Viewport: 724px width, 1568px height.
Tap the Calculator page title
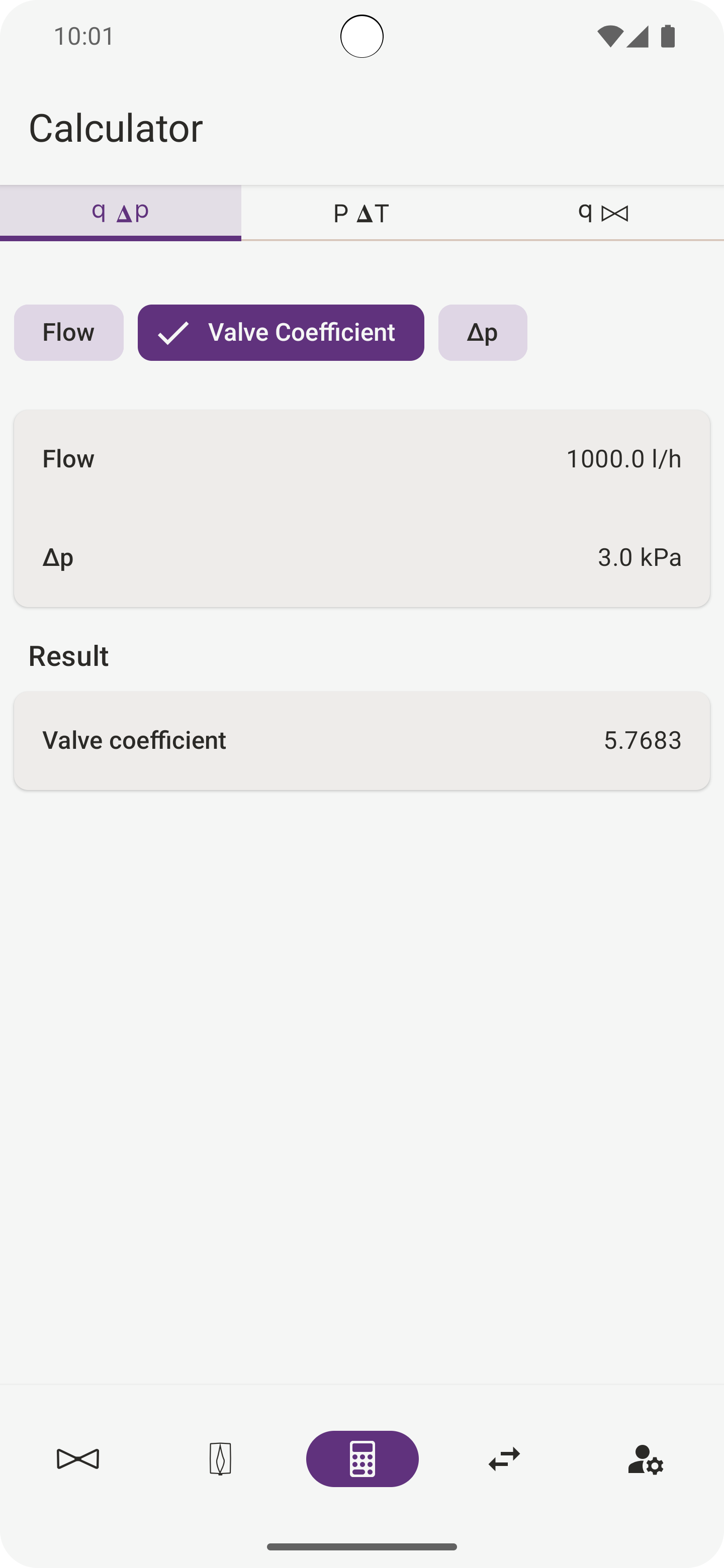point(116,128)
